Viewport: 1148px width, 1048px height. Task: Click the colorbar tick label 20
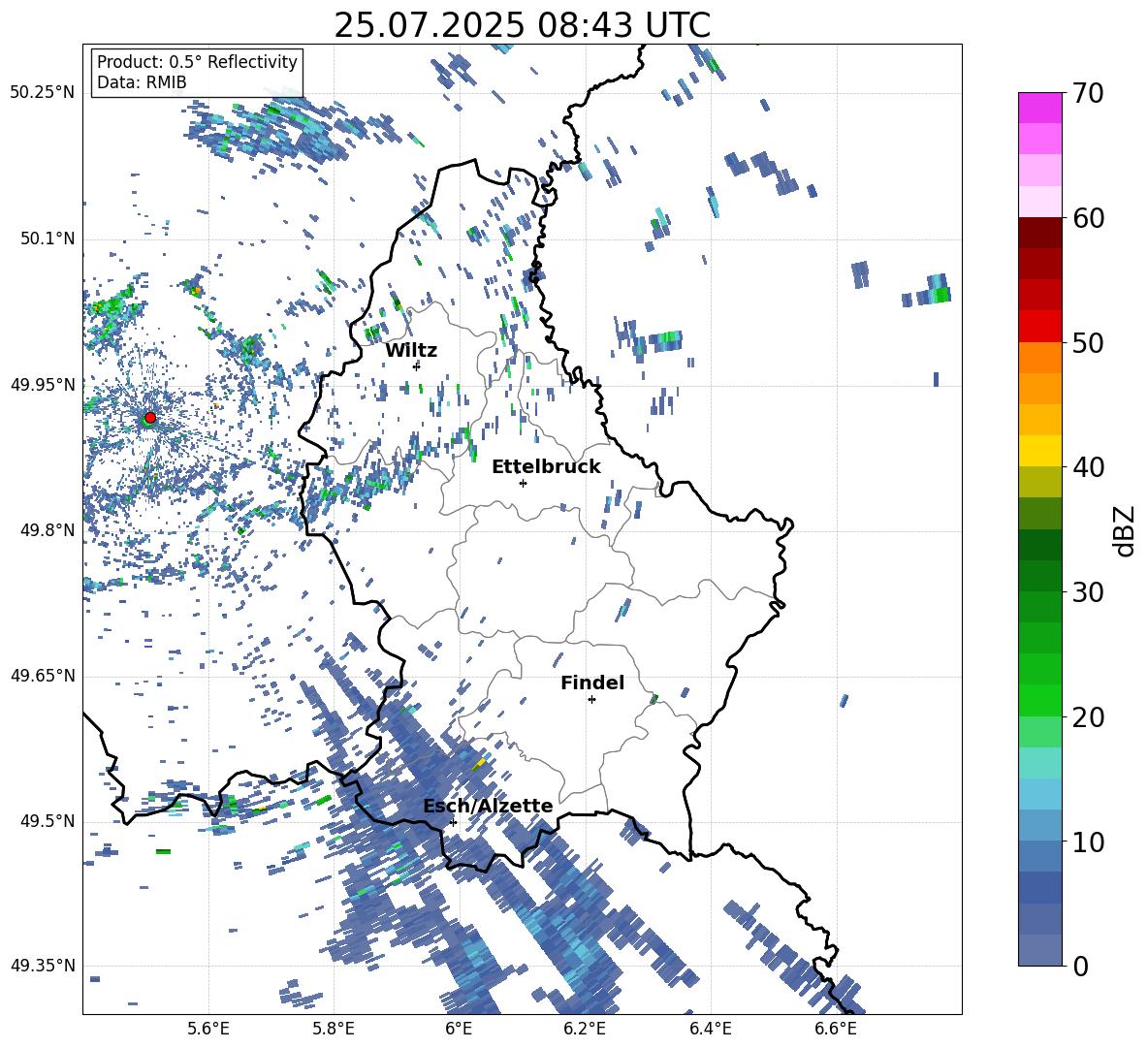[1088, 716]
